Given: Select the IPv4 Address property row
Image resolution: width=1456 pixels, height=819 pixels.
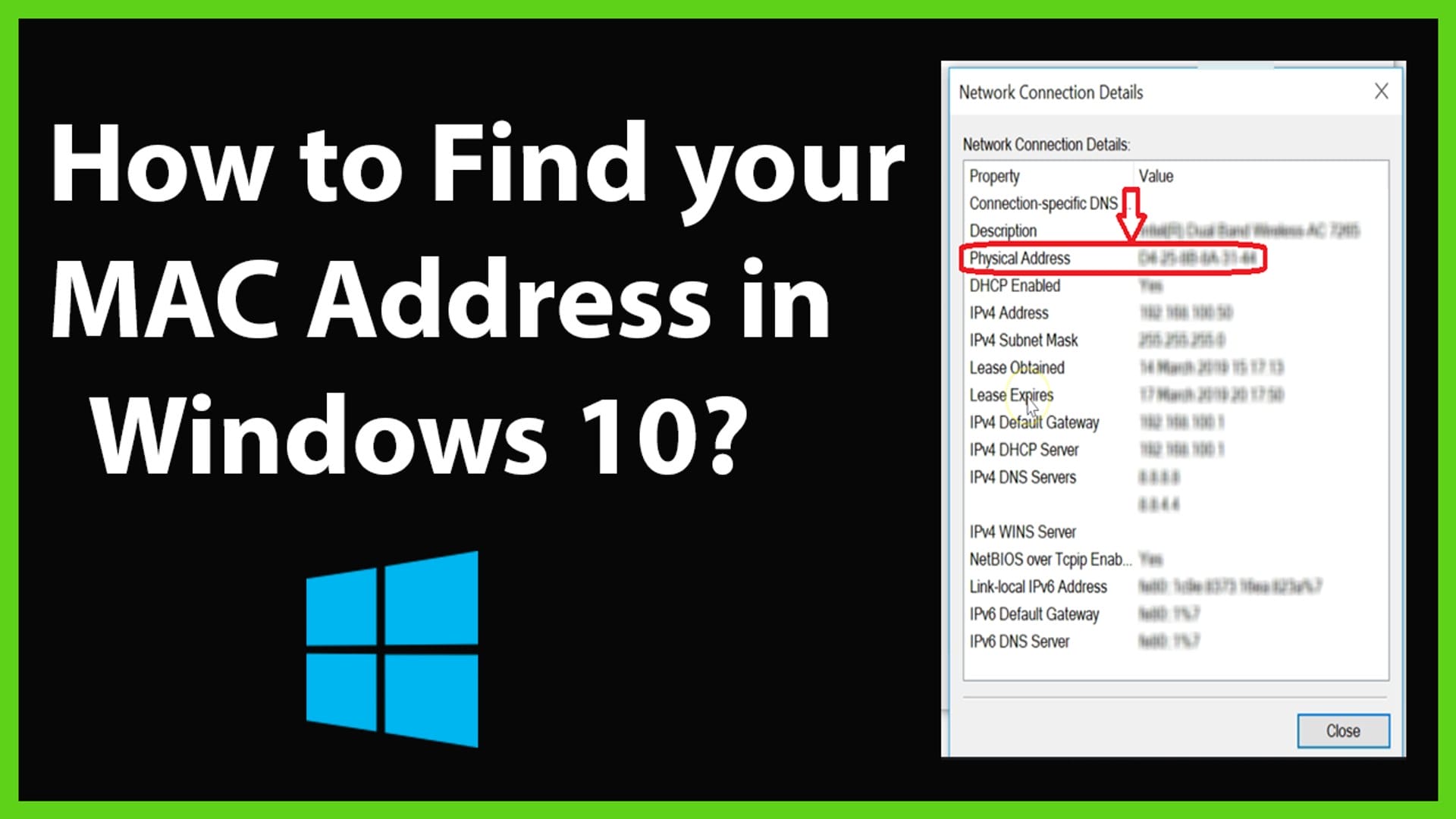Looking at the screenshot, I should [x=1100, y=312].
